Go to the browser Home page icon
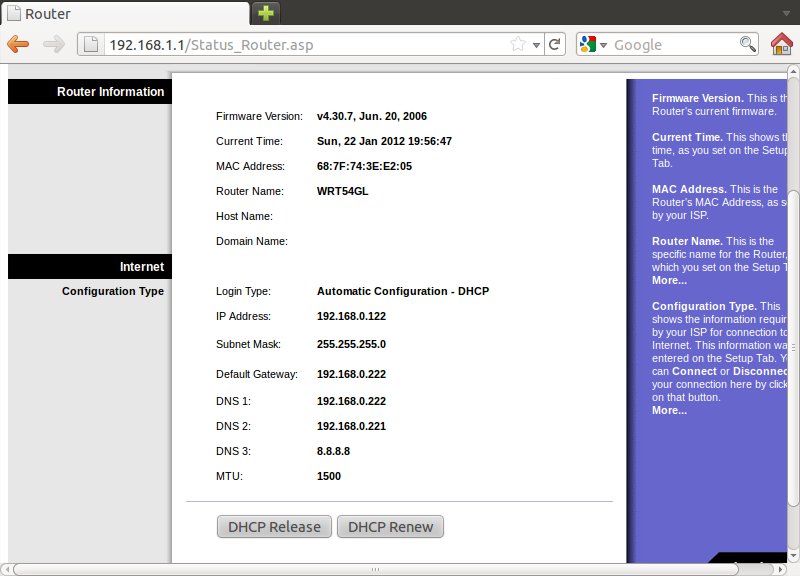Viewport: 800px width, 576px height. [x=782, y=44]
